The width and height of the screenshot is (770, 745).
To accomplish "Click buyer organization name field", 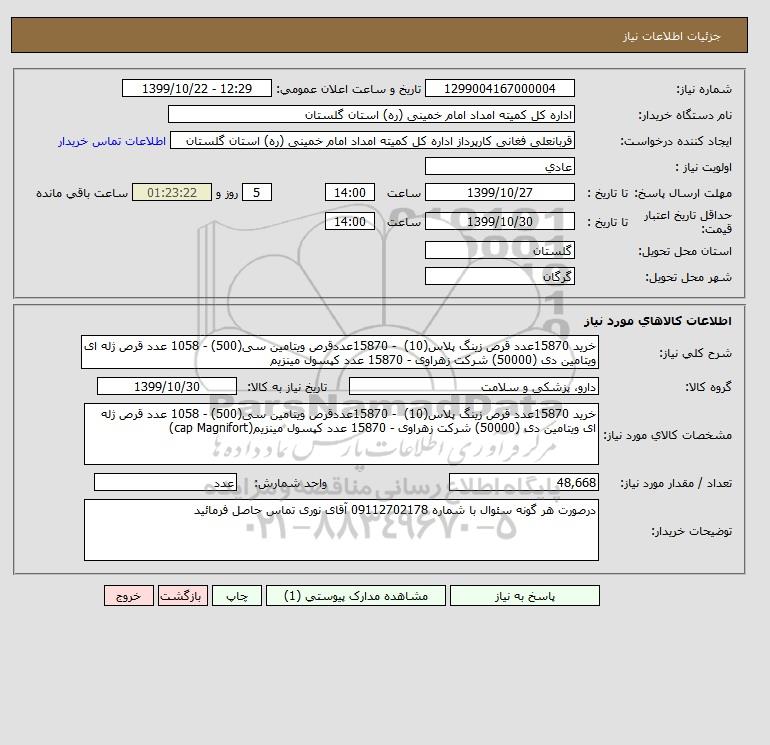I will click(x=371, y=114).
